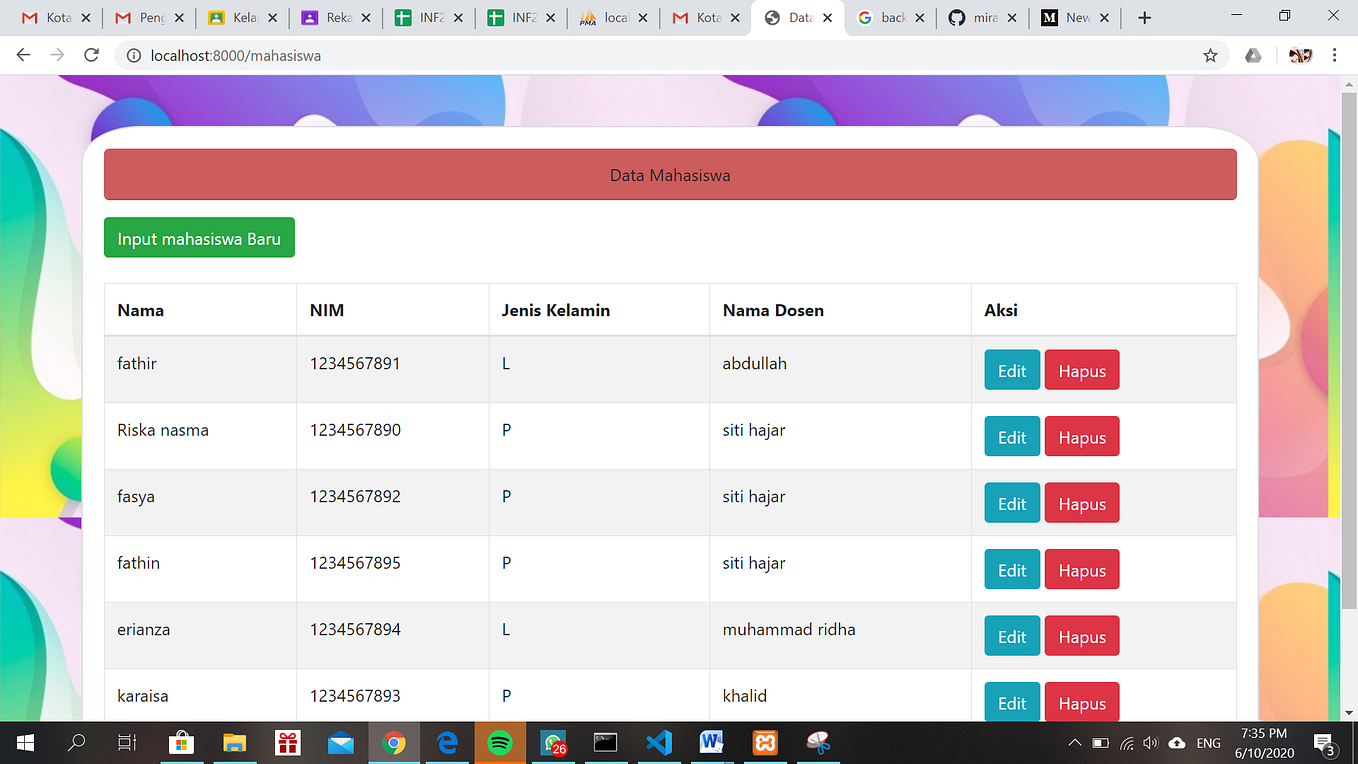1358x764 pixels.
Task: Open Microsoft Word from the taskbar
Action: coord(711,743)
